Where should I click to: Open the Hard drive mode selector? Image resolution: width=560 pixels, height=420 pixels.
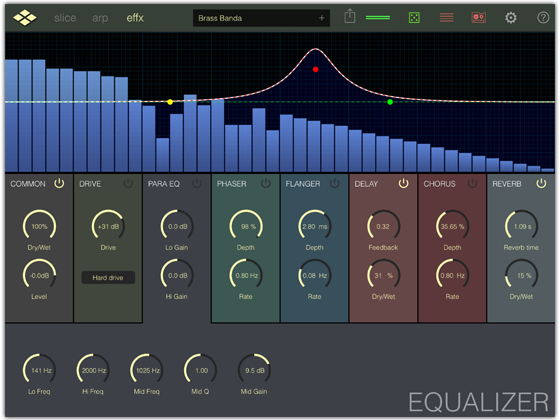(108, 278)
